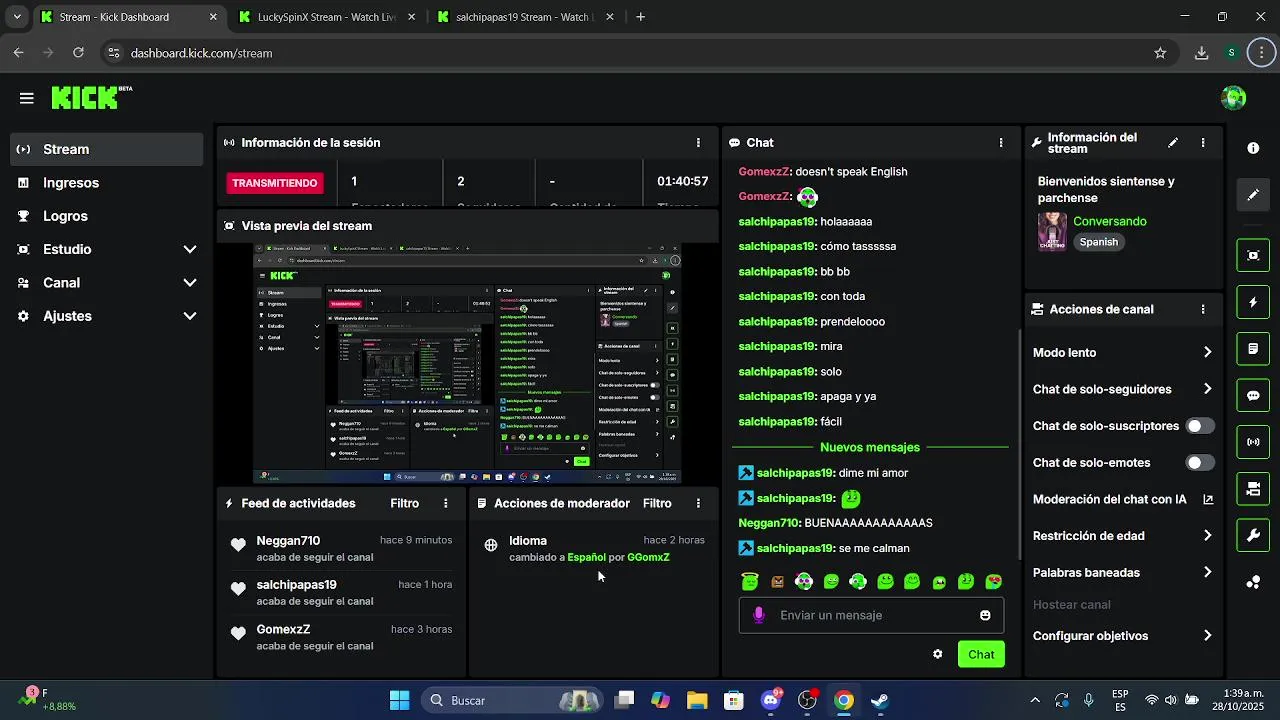Open Chat de solo-seguidores options arrow

click(x=1207, y=390)
